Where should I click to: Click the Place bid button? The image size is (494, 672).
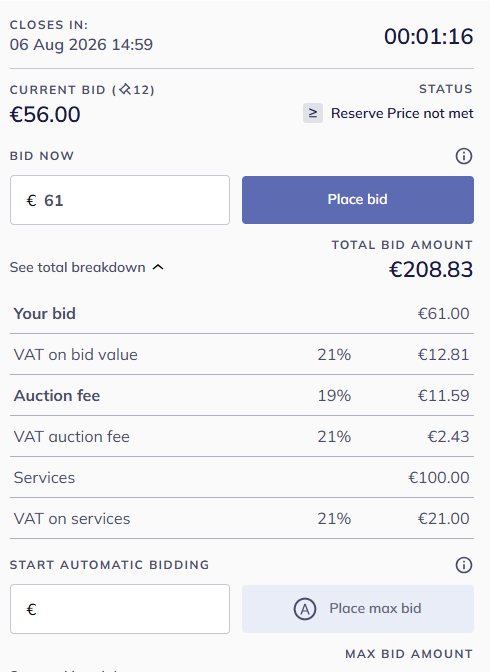tap(358, 200)
